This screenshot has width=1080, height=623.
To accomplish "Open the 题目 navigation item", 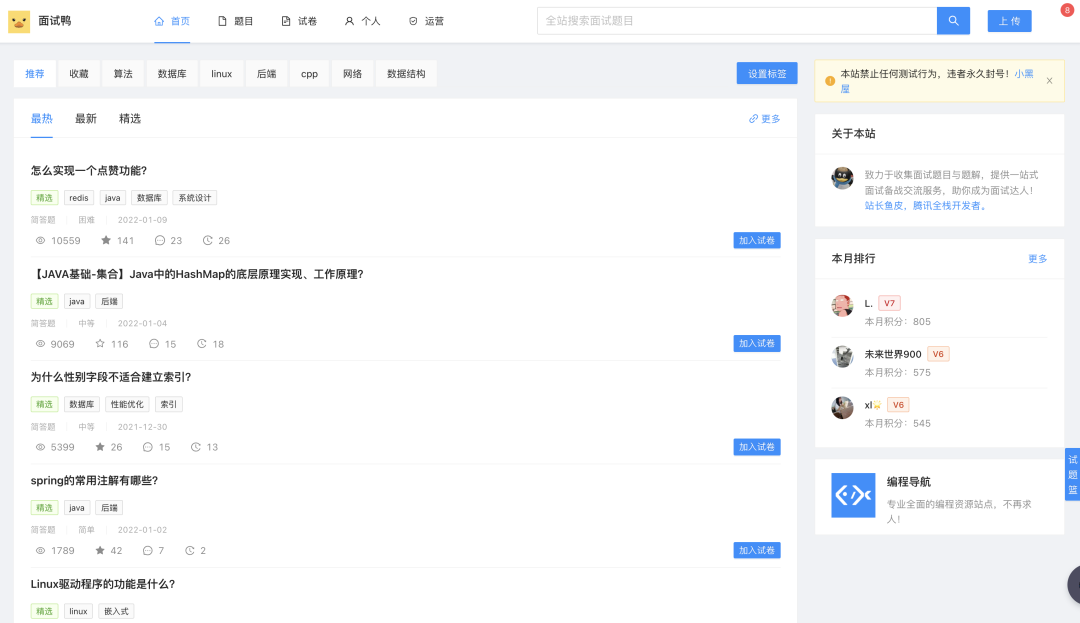I will 236,21.
